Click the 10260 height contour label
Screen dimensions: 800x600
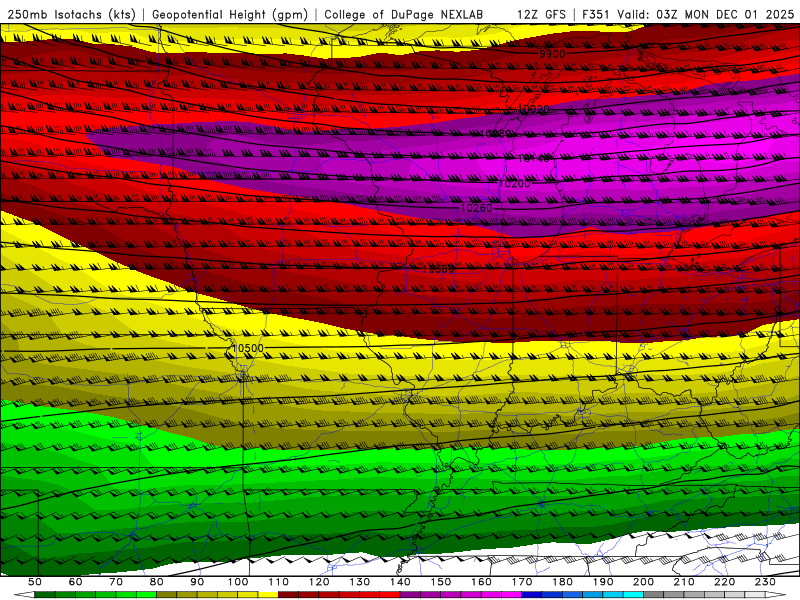click(477, 208)
